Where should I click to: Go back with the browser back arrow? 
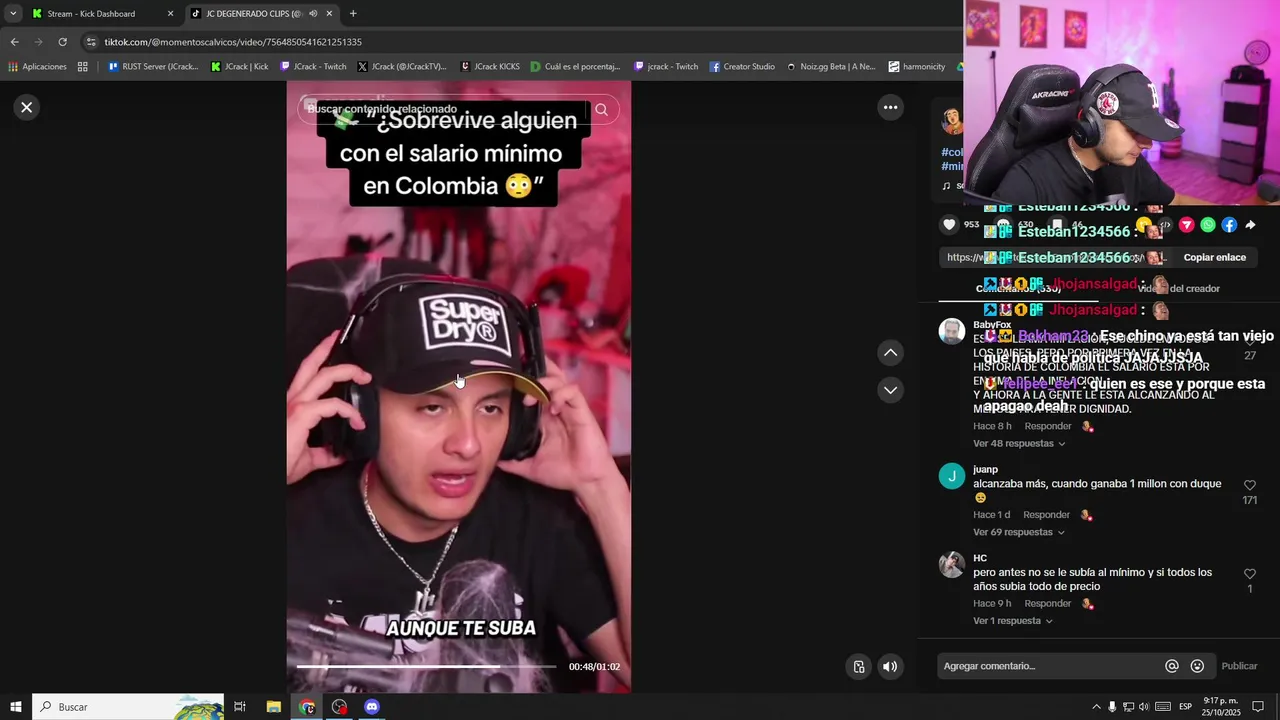tap(14, 42)
